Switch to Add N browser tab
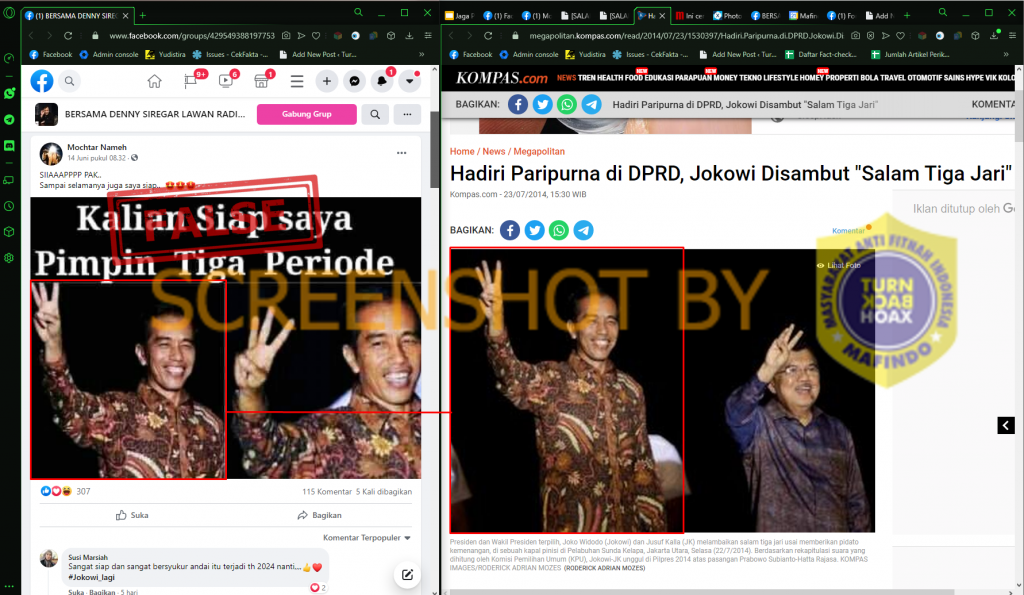Screen dimensions: 1024x595 pos(878,16)
